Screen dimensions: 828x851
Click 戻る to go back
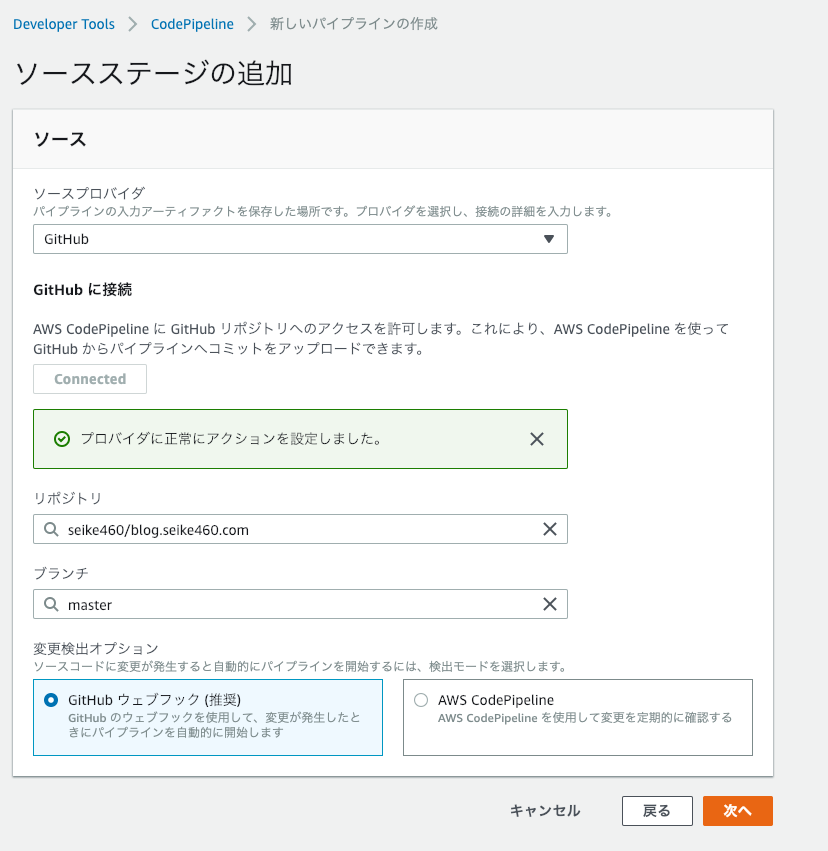pos(657,811)
